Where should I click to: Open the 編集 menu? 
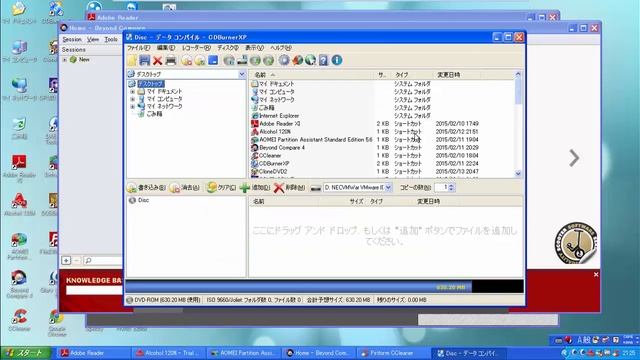click(x=166, y=48)
